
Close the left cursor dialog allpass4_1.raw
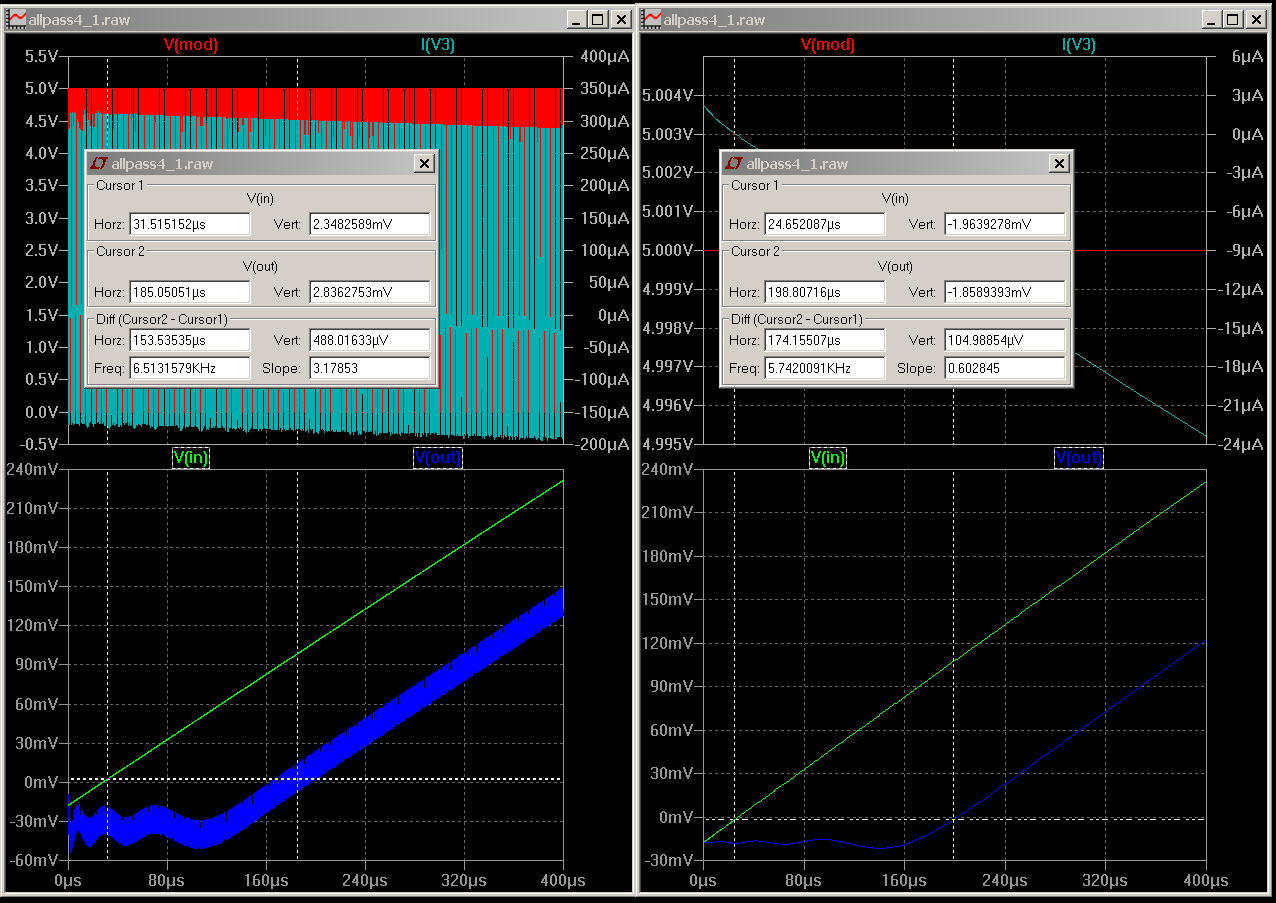tap(424, 164)
